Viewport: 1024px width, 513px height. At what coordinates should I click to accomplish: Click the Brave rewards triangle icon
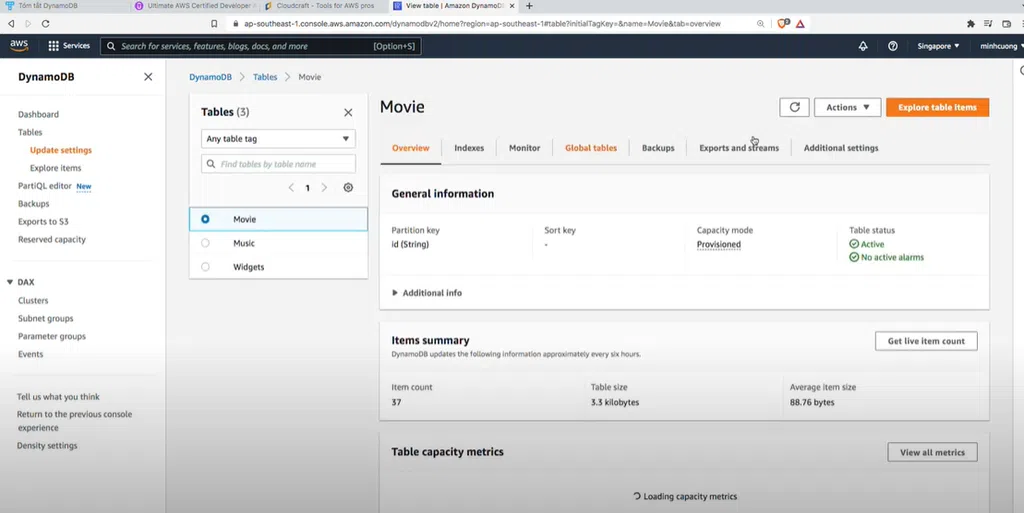click(x=800, y=23)
